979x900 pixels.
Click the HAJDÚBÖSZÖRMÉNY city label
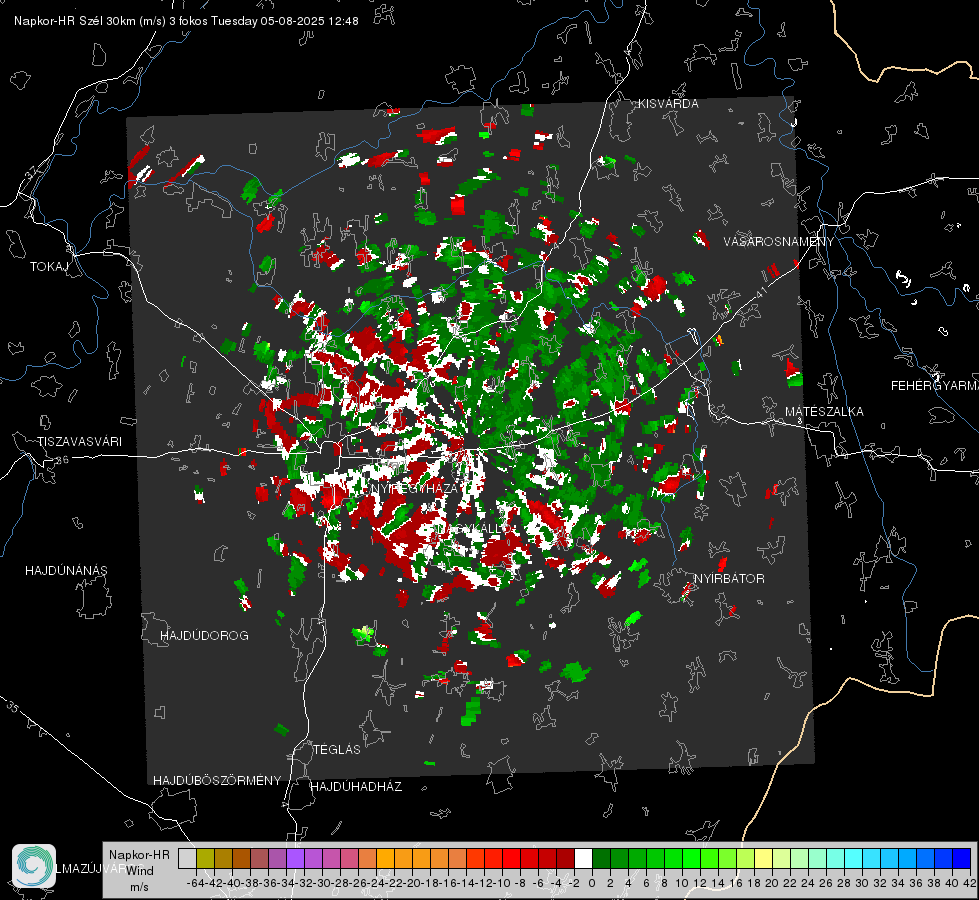click(217, 781)
